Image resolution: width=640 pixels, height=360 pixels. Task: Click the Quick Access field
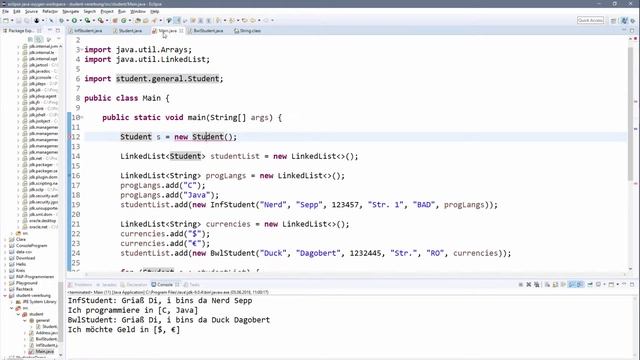(590, 20)
